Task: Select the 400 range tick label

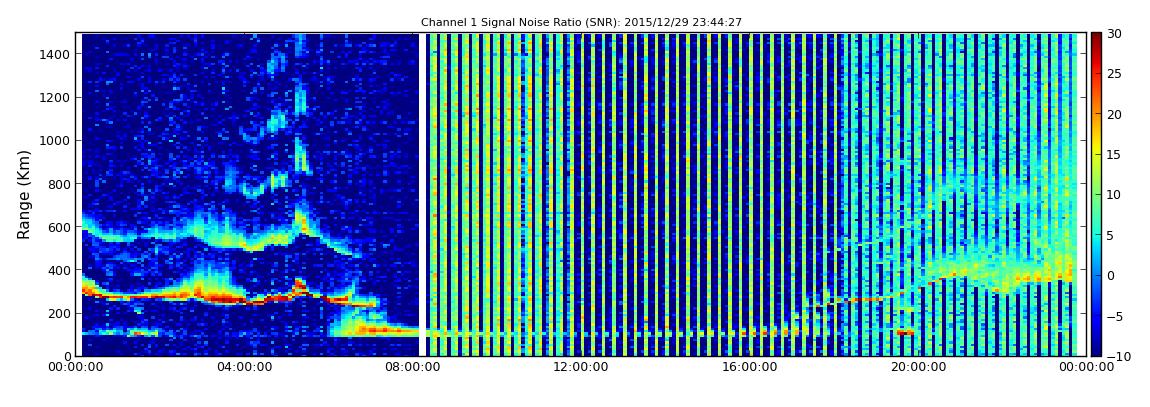Action: click(x=59, y=271)
